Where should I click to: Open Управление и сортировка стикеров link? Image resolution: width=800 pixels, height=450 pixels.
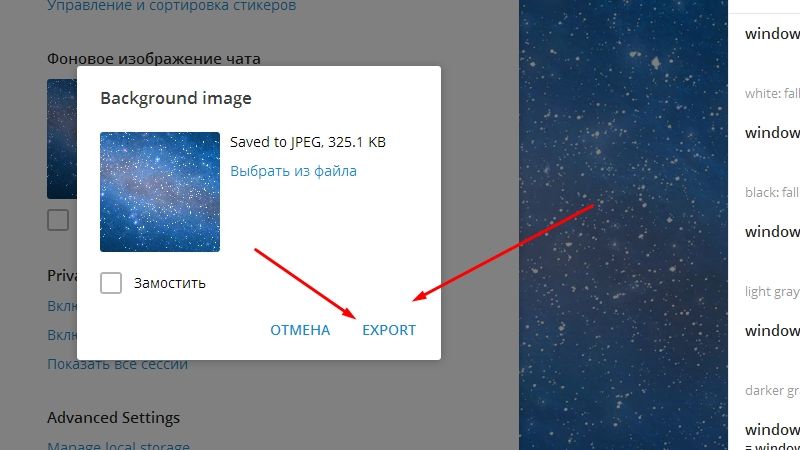(171, 6)
